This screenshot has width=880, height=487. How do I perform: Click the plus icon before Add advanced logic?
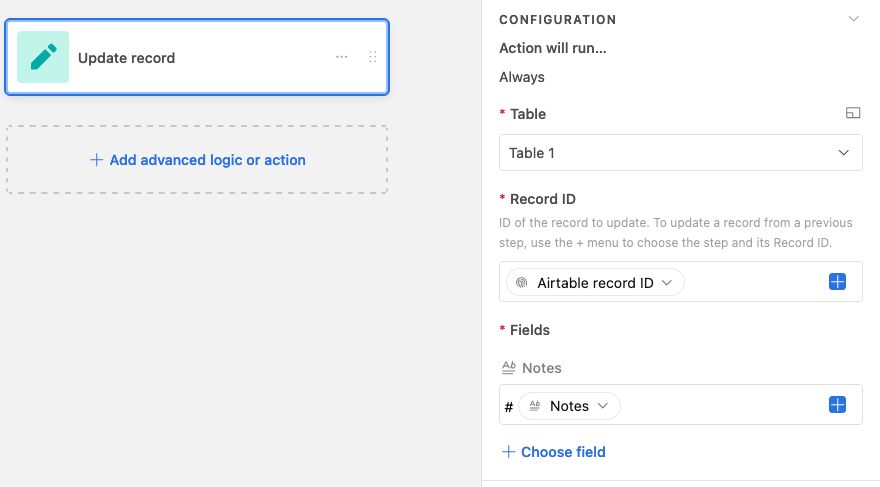pos(97,160)
